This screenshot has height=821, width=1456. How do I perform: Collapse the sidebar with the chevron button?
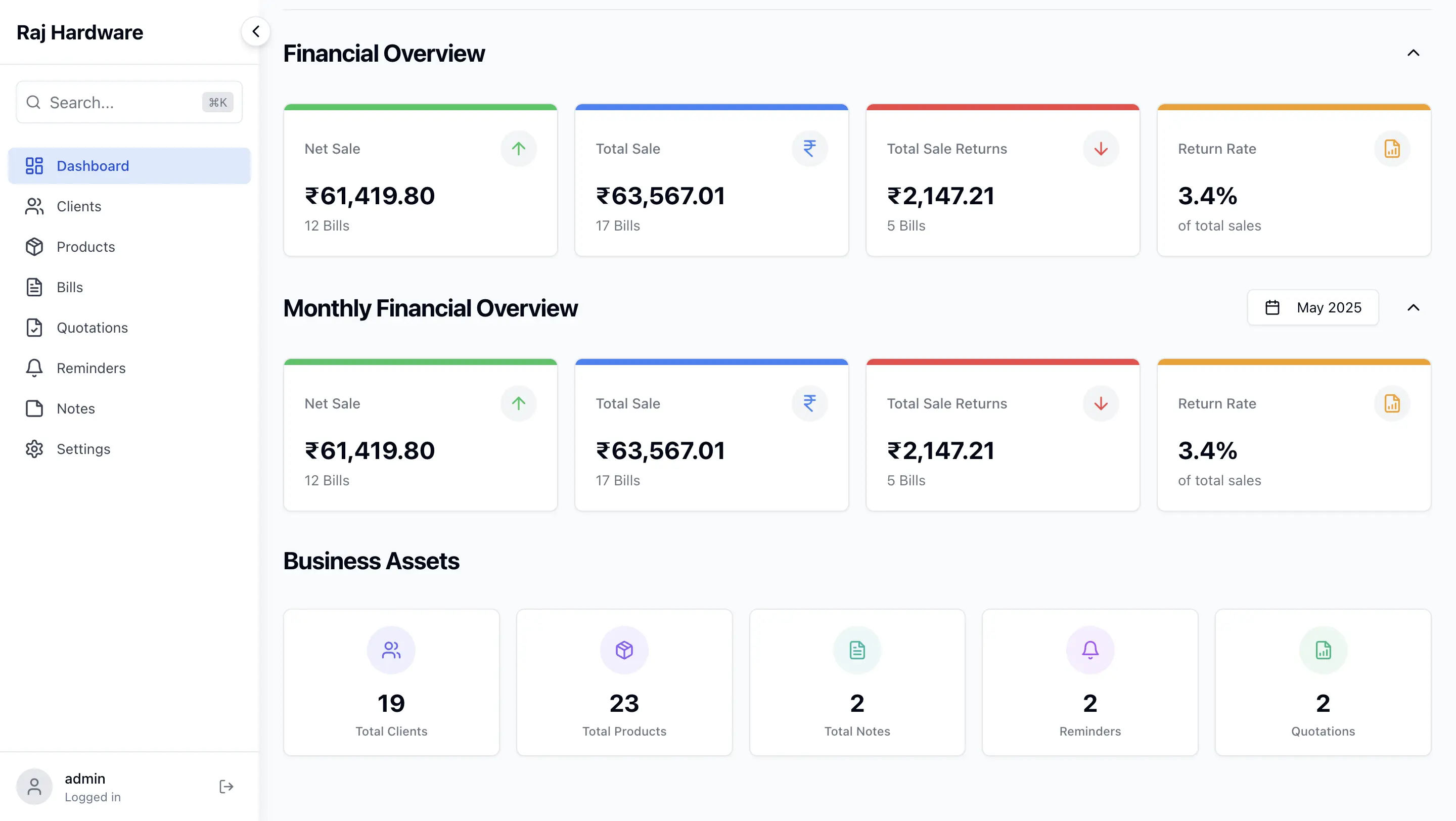coord(255,32)
